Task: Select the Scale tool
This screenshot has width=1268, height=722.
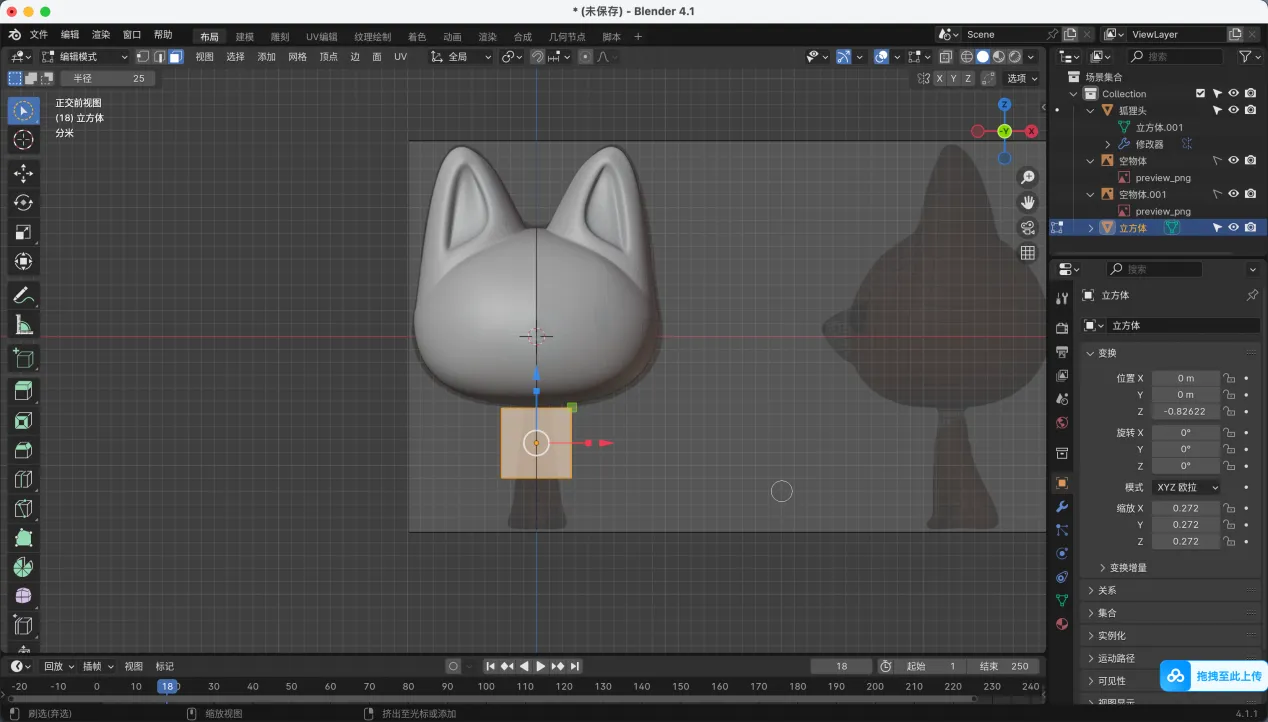Action: (23, 232)
